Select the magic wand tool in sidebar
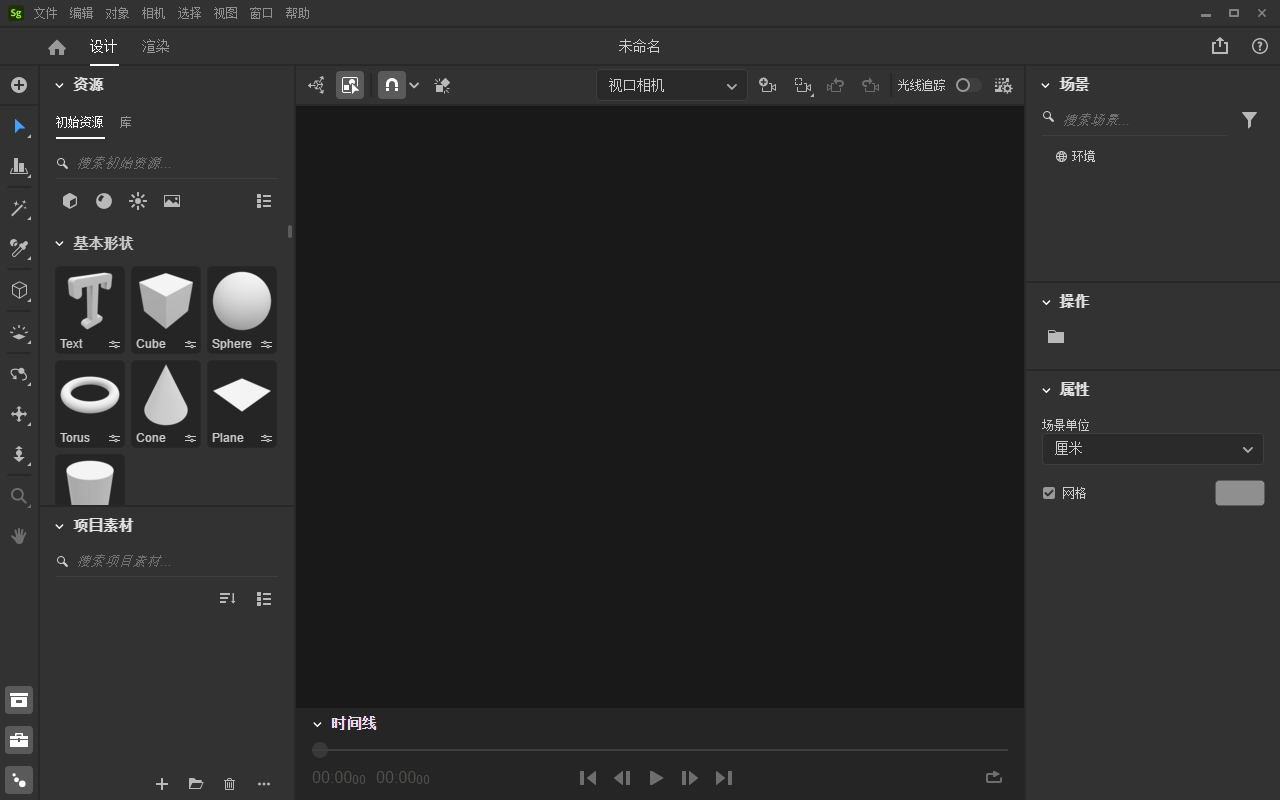This screenshot has width=1280, height=800. pyautogui.click(x=18, y=208)
